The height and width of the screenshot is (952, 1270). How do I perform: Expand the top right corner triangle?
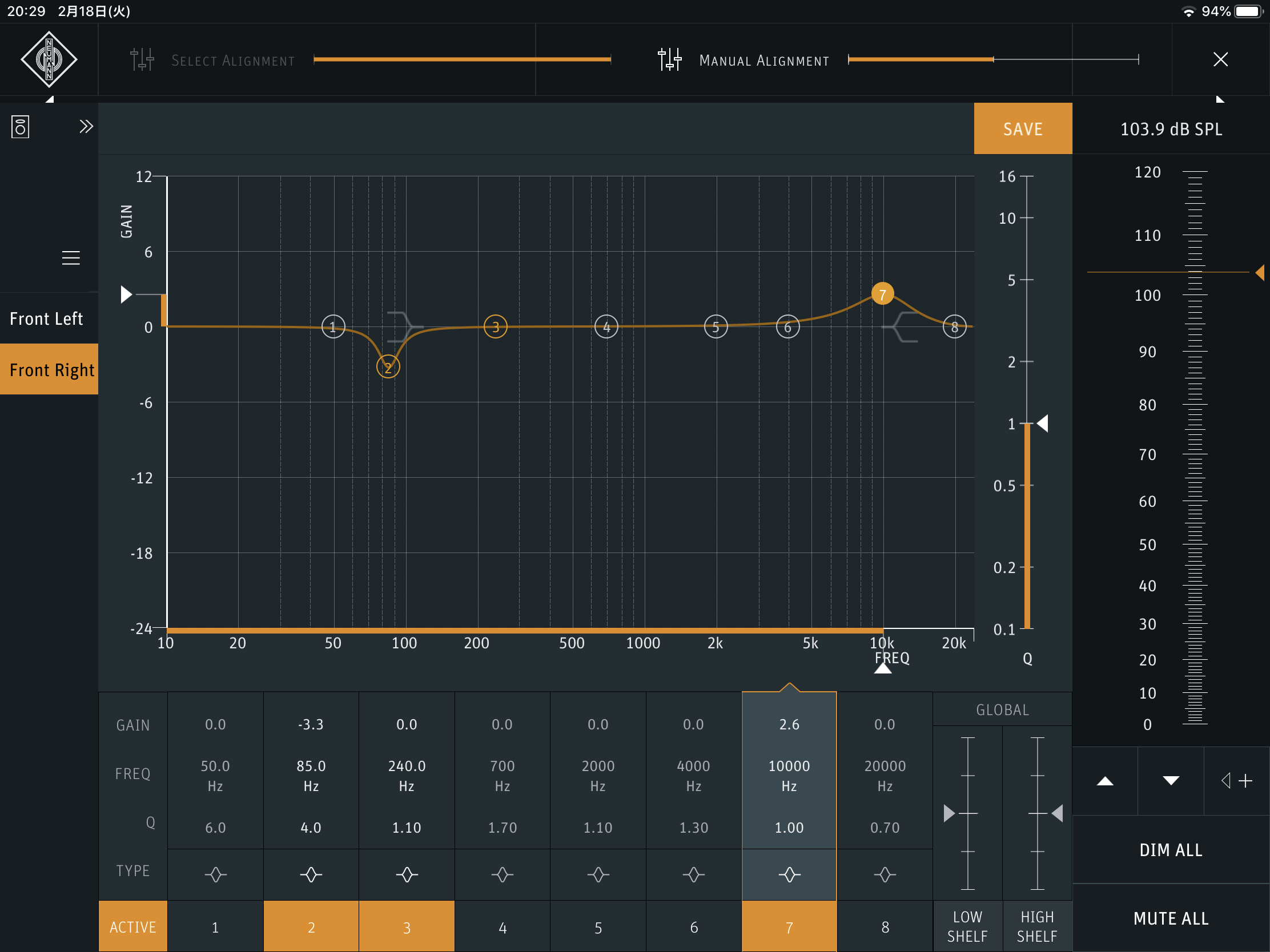tap(1220, 100)
